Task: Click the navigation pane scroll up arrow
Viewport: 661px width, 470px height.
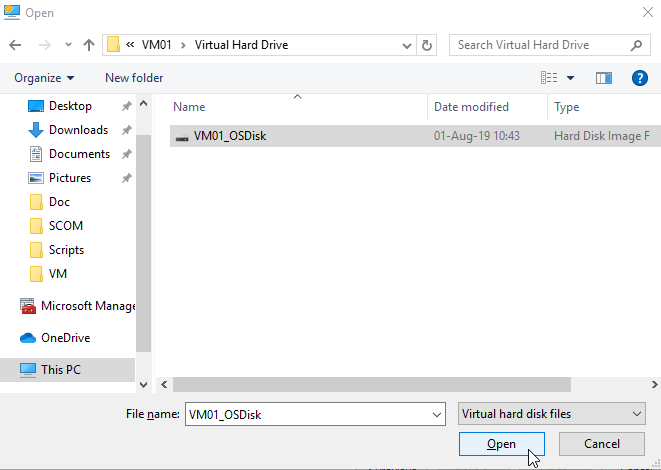Action: (x=143, y=103)
